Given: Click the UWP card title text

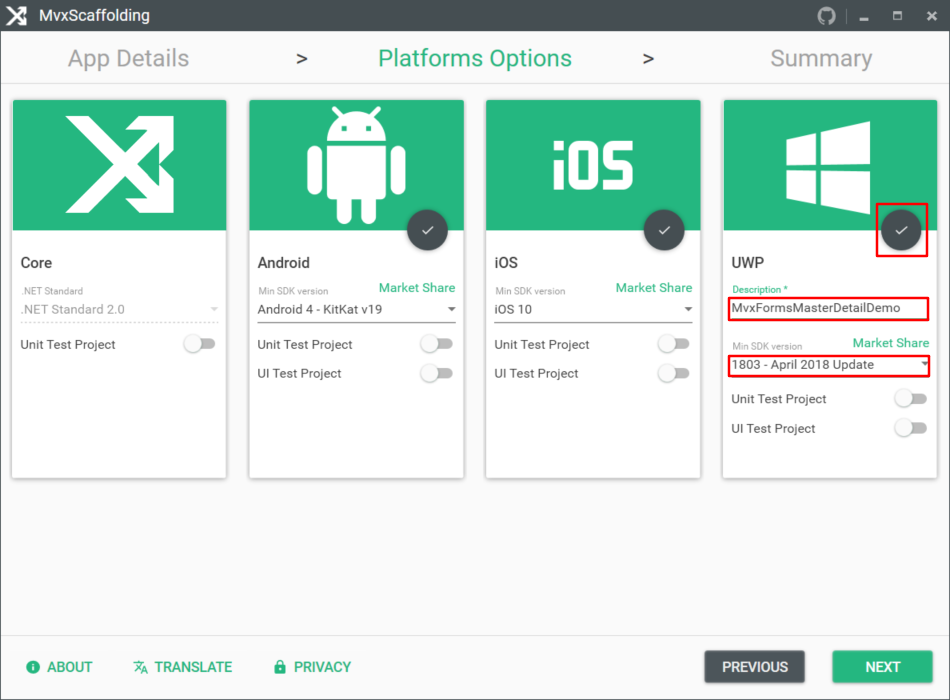Looking at the screenshot, I should pos(748,263).
